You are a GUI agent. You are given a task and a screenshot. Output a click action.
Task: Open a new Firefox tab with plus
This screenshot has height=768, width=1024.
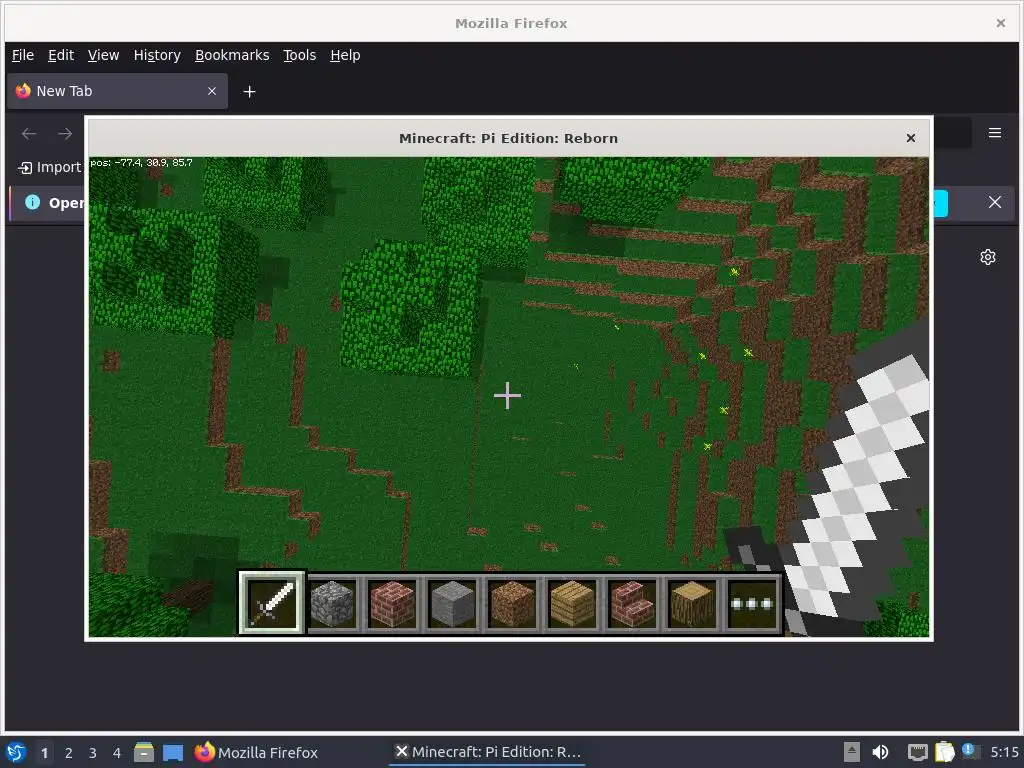[x=249, y=91]
